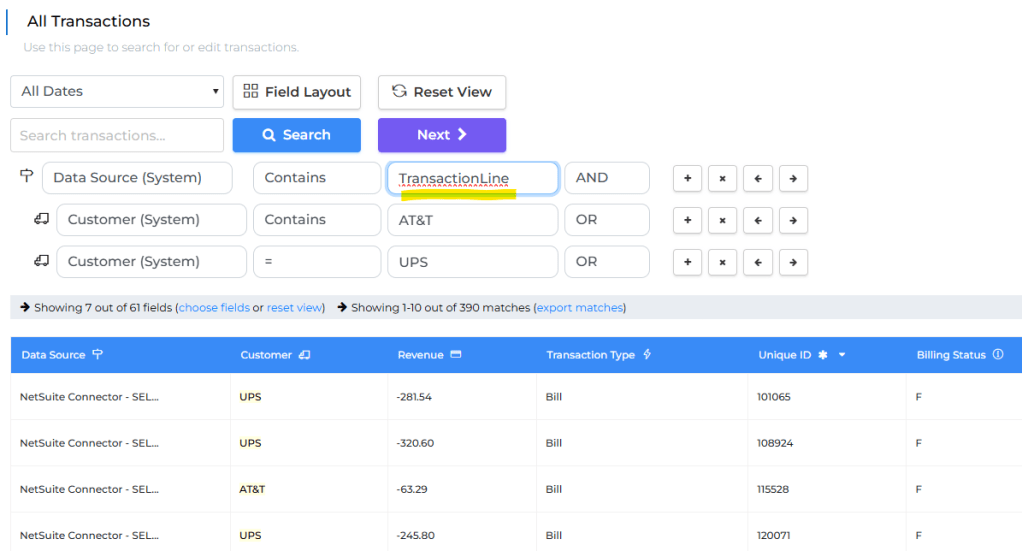This screenshot has height=551, width=1022.
Task: Delete the UPS filter row using x icon
Action: 722,262
